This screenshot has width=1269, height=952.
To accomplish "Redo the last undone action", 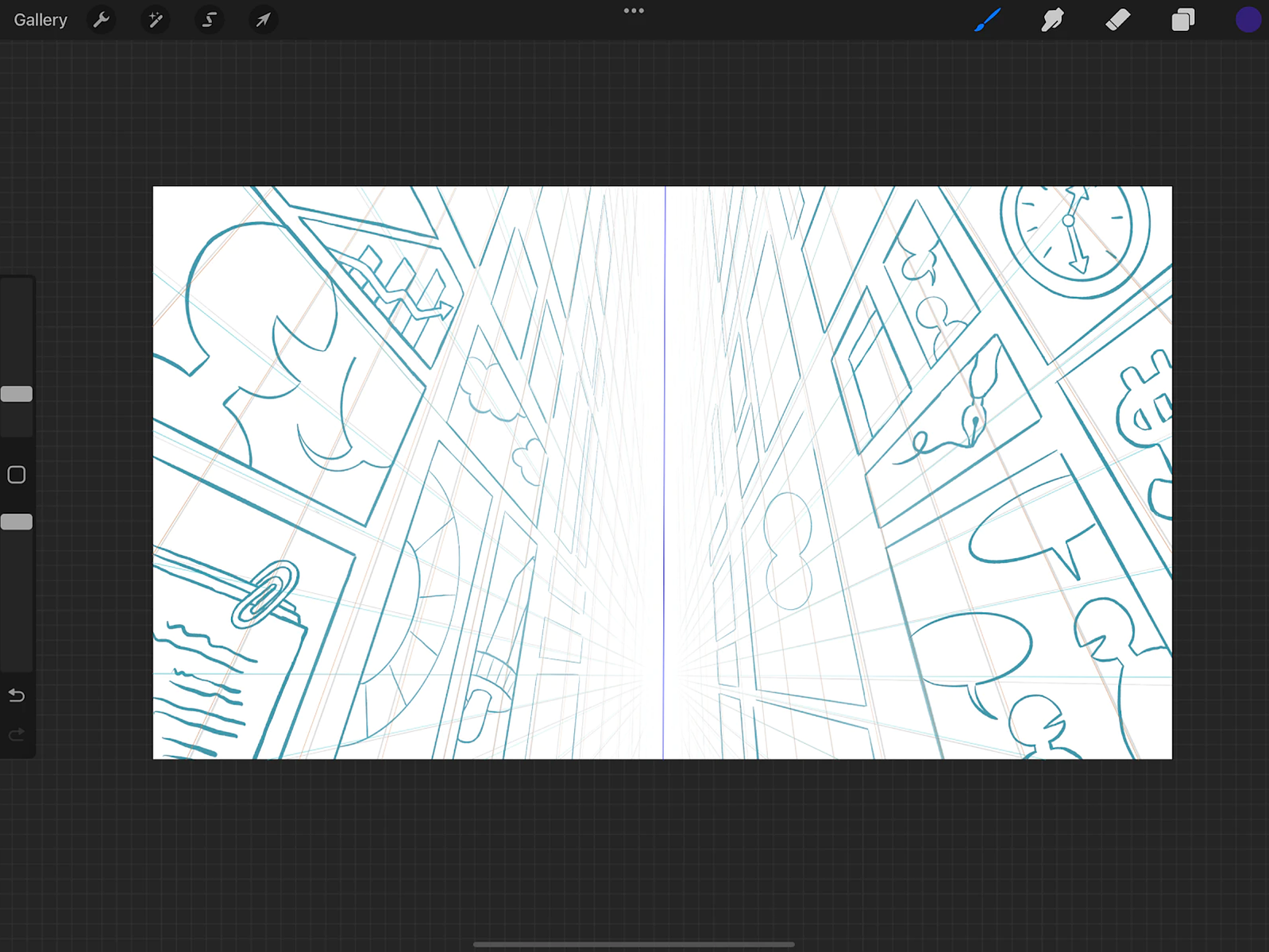I will 17,735.
